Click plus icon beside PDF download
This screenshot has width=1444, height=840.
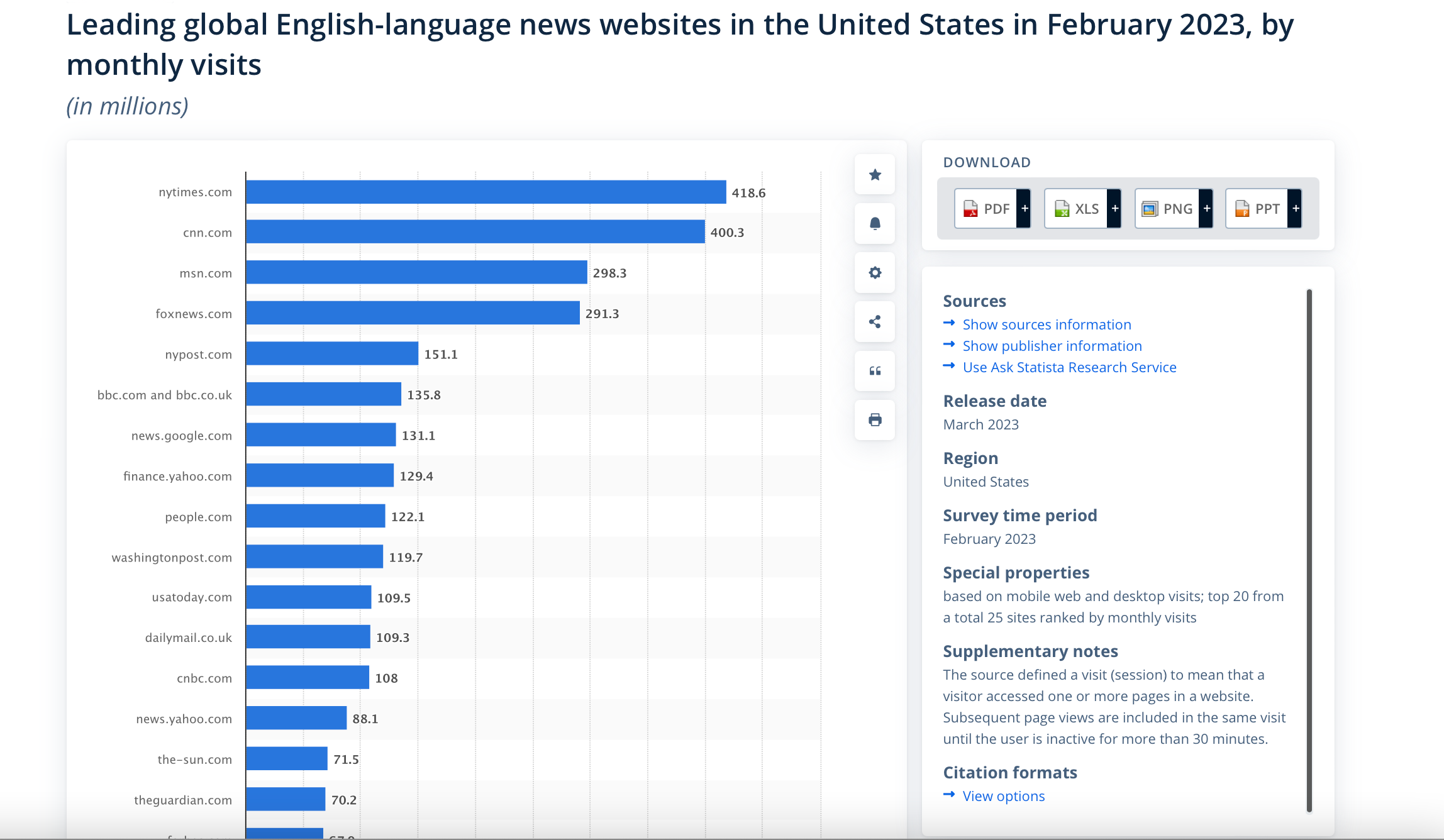click(1025, 209)
